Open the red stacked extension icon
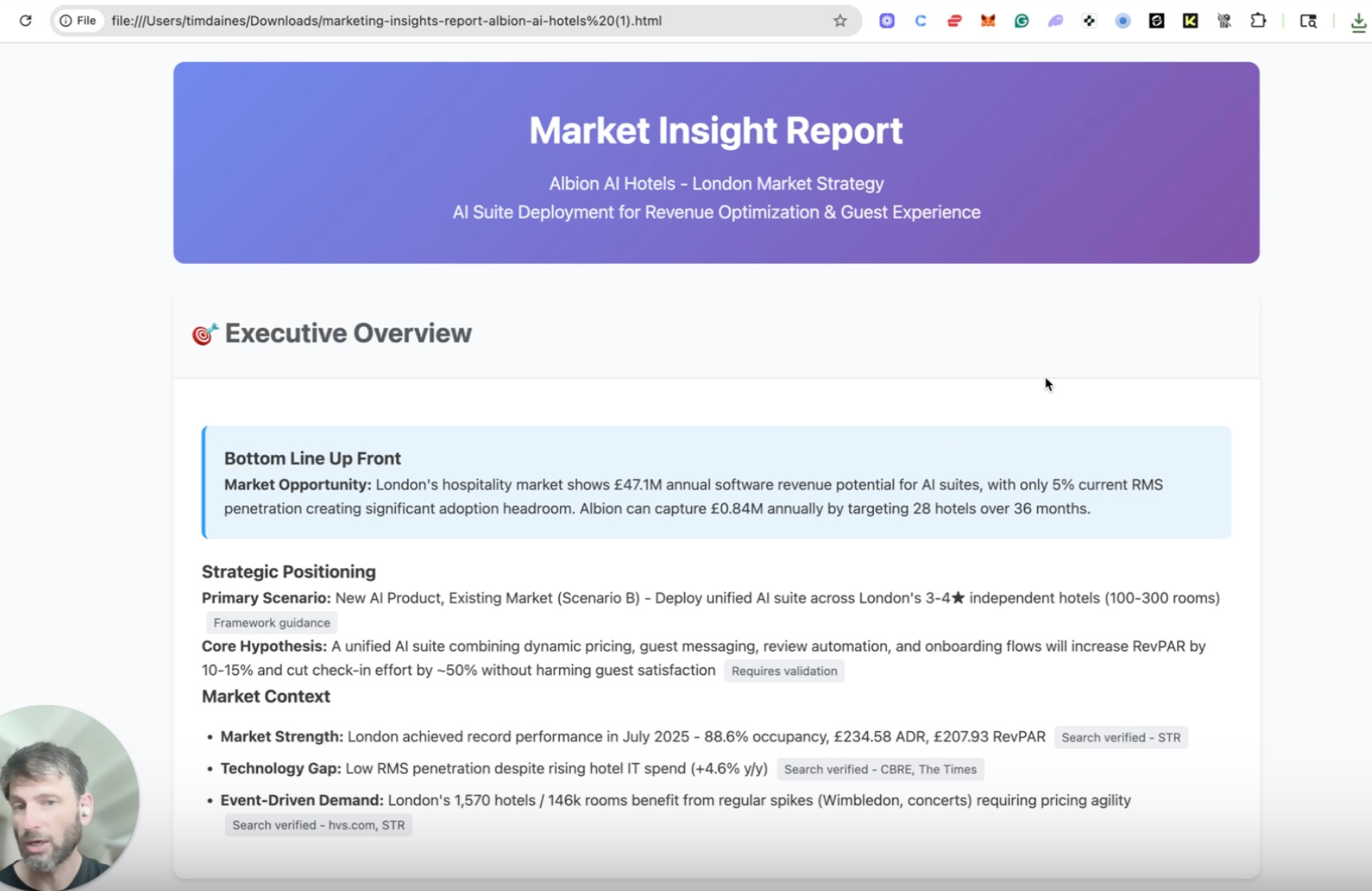This screenshot has width=1372, height=891. 954,21
